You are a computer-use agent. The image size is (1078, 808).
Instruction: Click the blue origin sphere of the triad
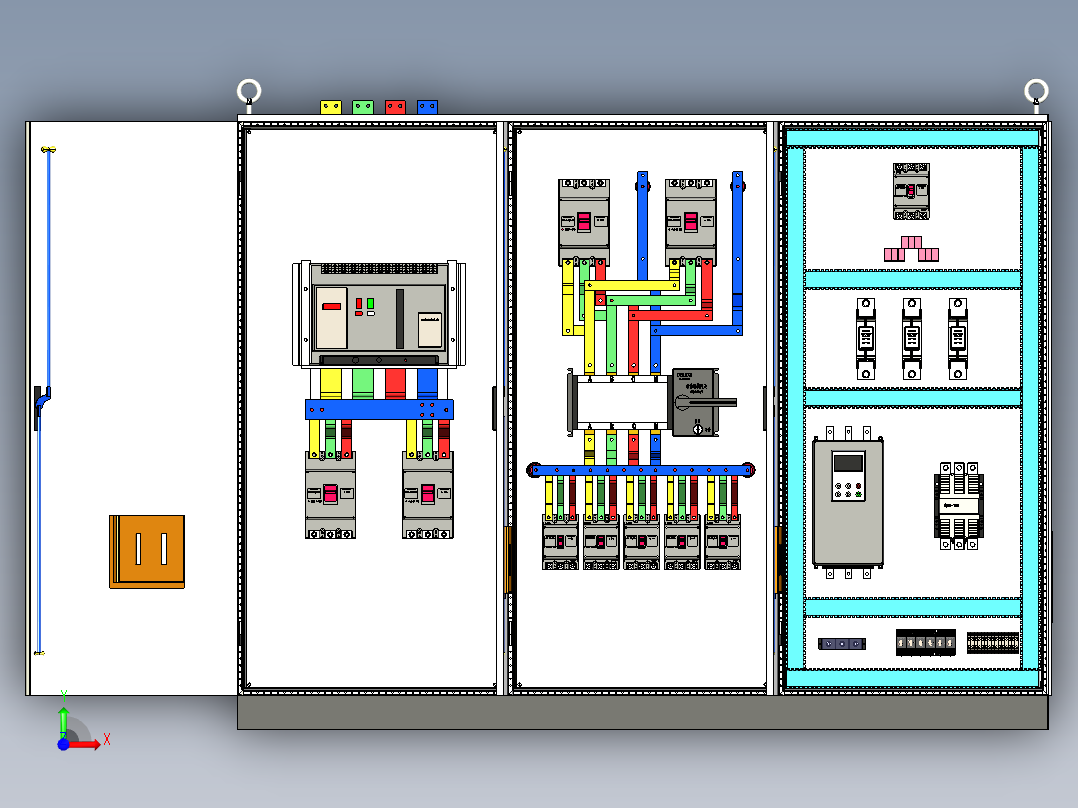click(63, 745)
